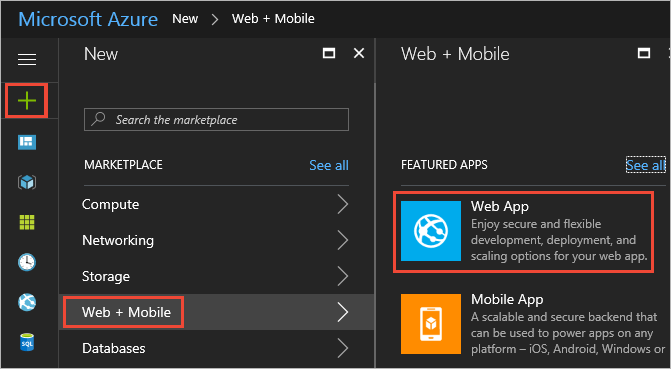
Task: Focus the Search the marketplace field
Action: (x=217, y=119)
